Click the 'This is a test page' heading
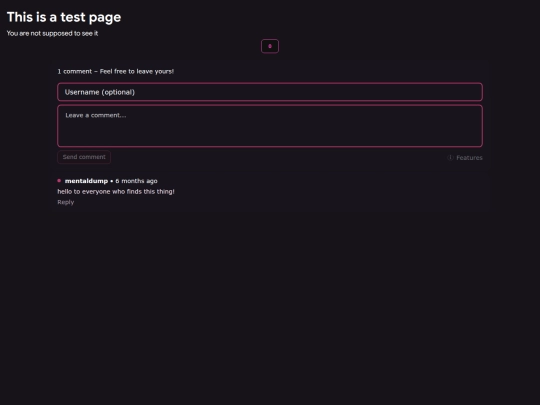This screenshot has height=405, width=540. 64,17
